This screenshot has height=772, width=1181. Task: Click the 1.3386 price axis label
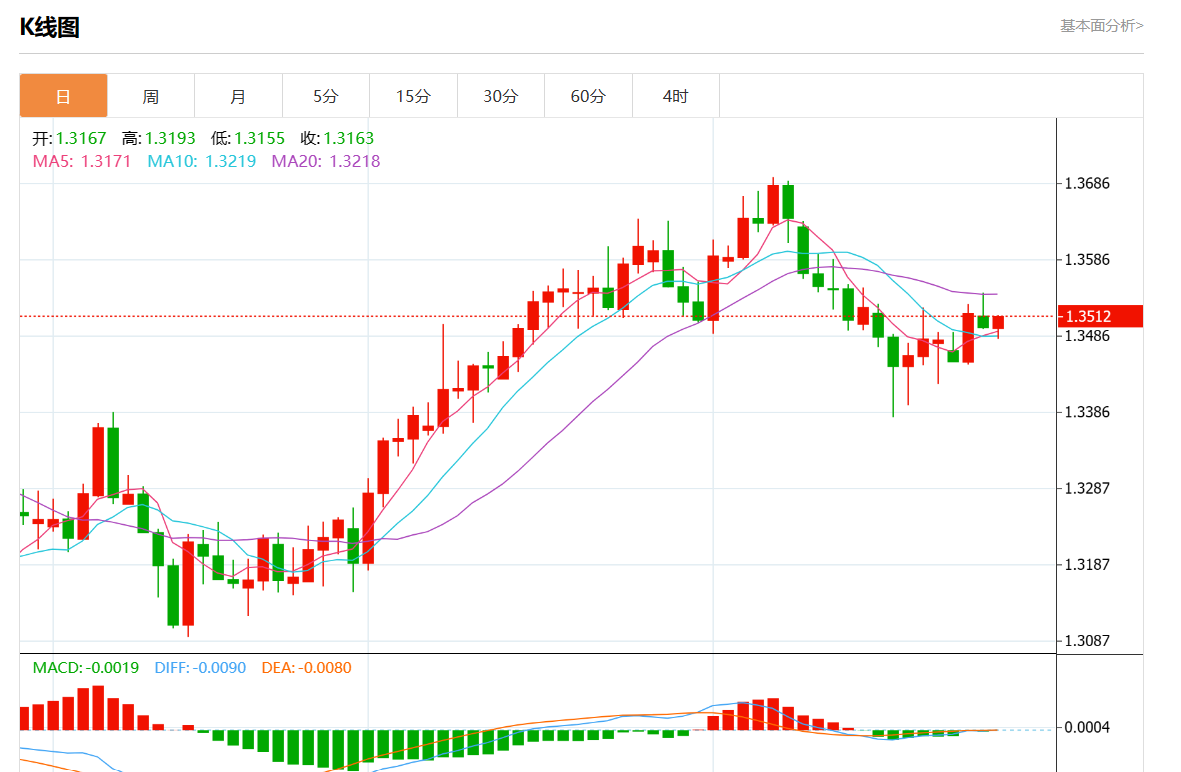(1087, 412)
